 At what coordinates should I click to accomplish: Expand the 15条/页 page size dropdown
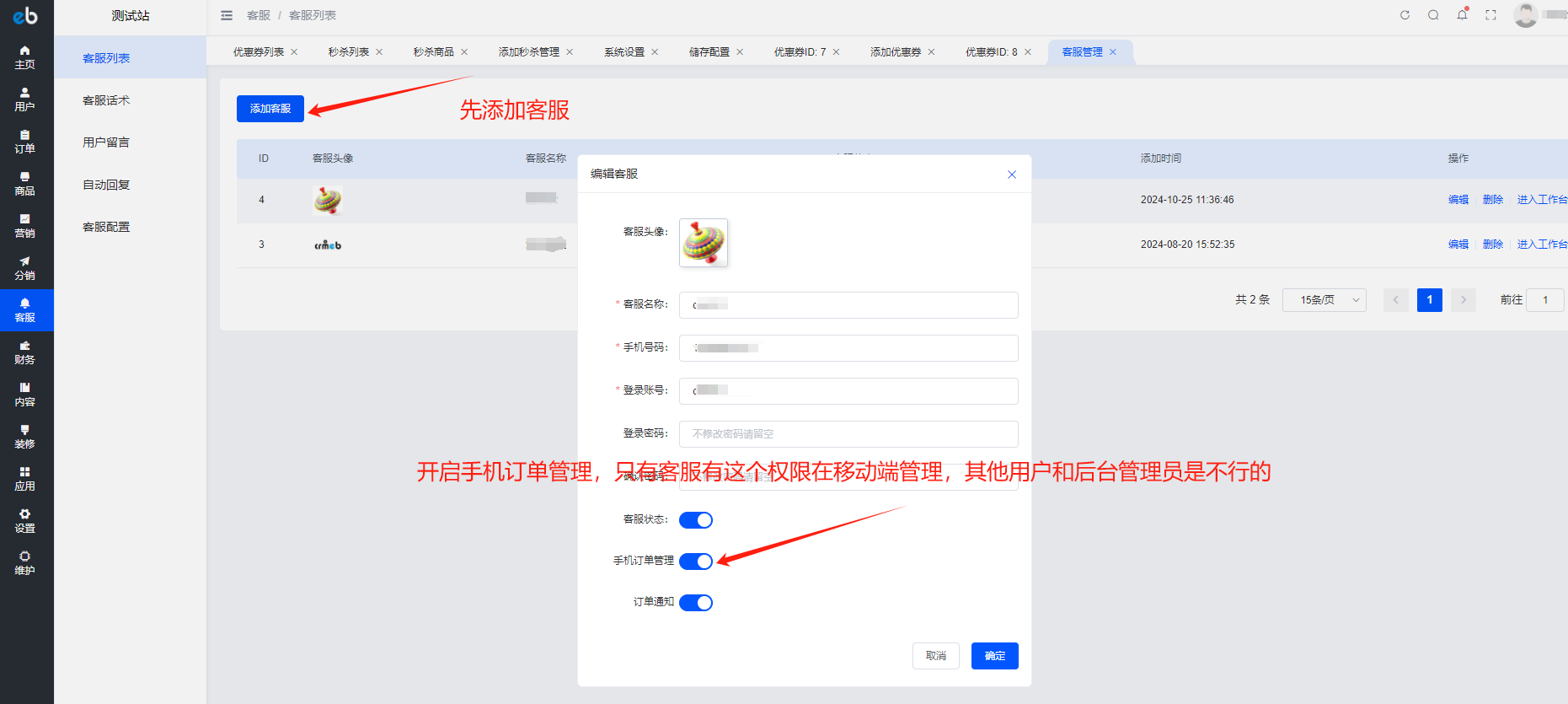click(x=1324, y=300)
